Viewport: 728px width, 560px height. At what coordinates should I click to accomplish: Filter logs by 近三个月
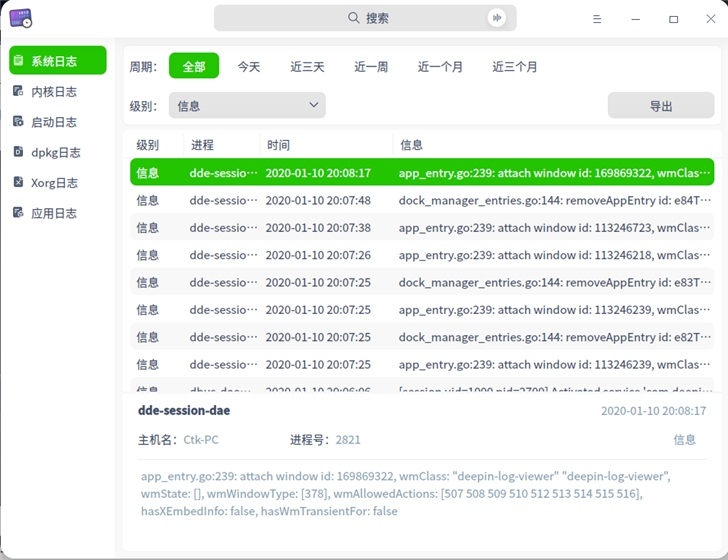click(x=514, y=67)
